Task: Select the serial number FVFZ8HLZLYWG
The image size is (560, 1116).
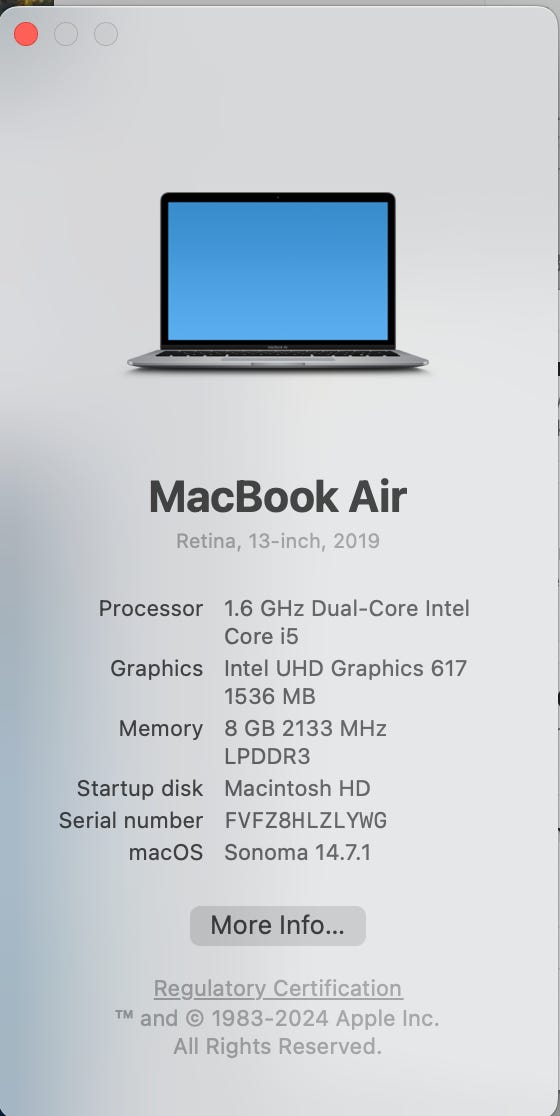Action: [305, 821]
